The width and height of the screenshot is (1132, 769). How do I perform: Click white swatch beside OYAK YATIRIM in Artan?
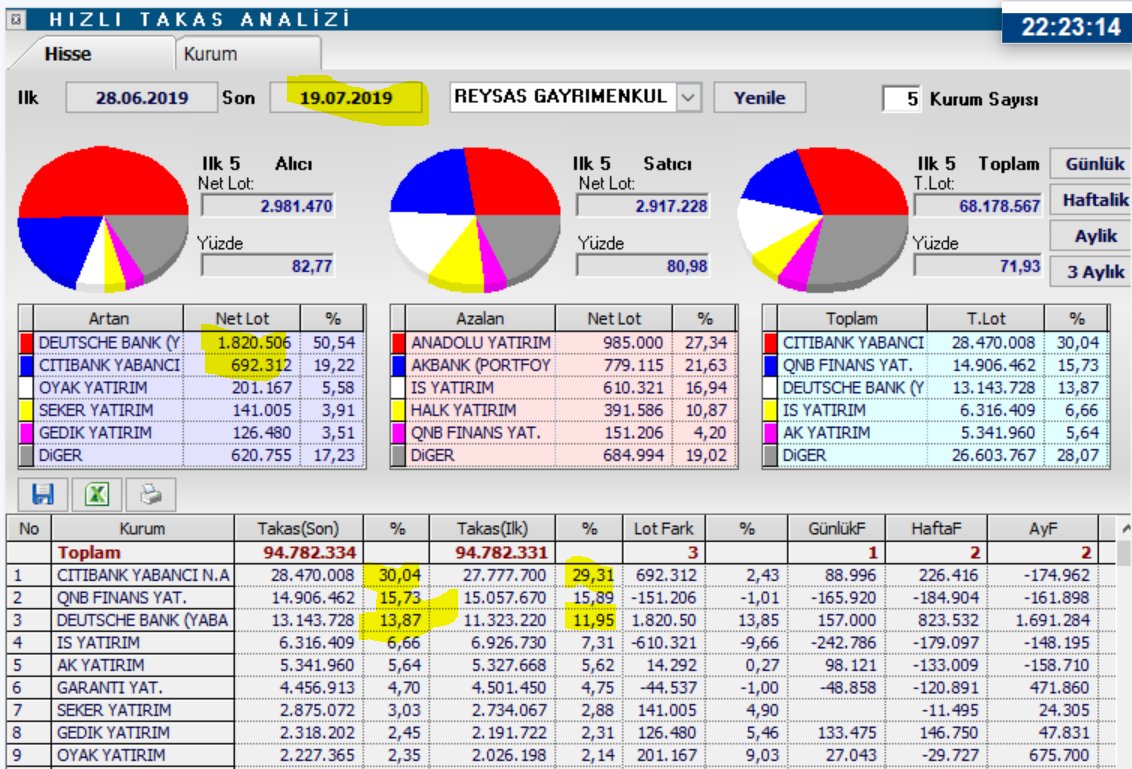[27, 388]
